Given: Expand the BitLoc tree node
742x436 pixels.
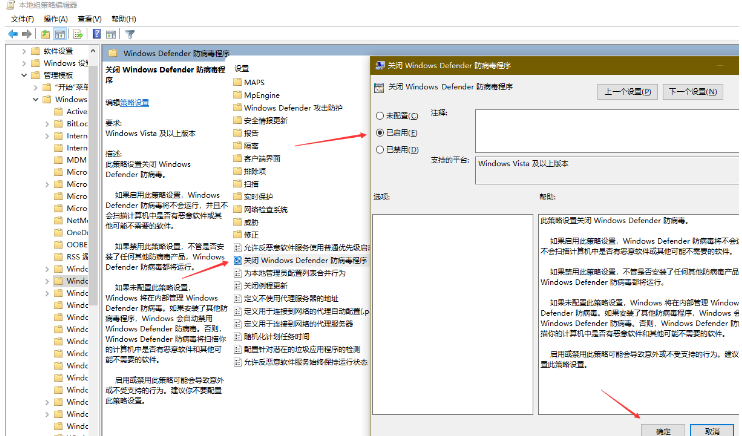Looking at the screenshot, I should (x=47, y=124).
